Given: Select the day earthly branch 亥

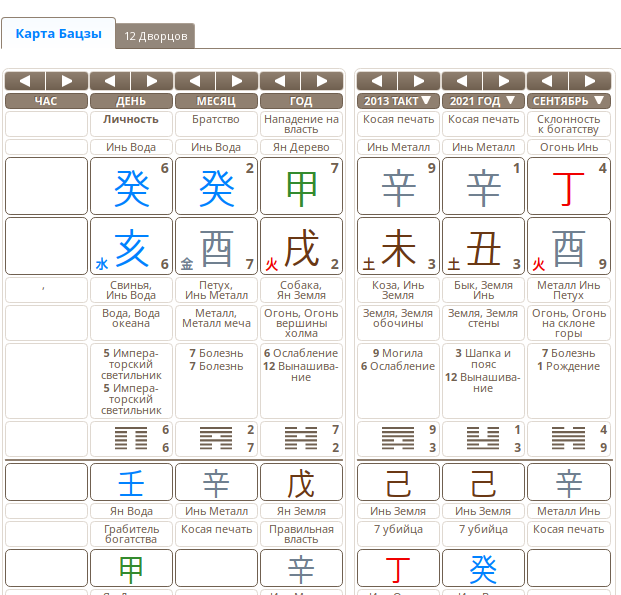Looking at the screenshot, I should coord(131,246).
